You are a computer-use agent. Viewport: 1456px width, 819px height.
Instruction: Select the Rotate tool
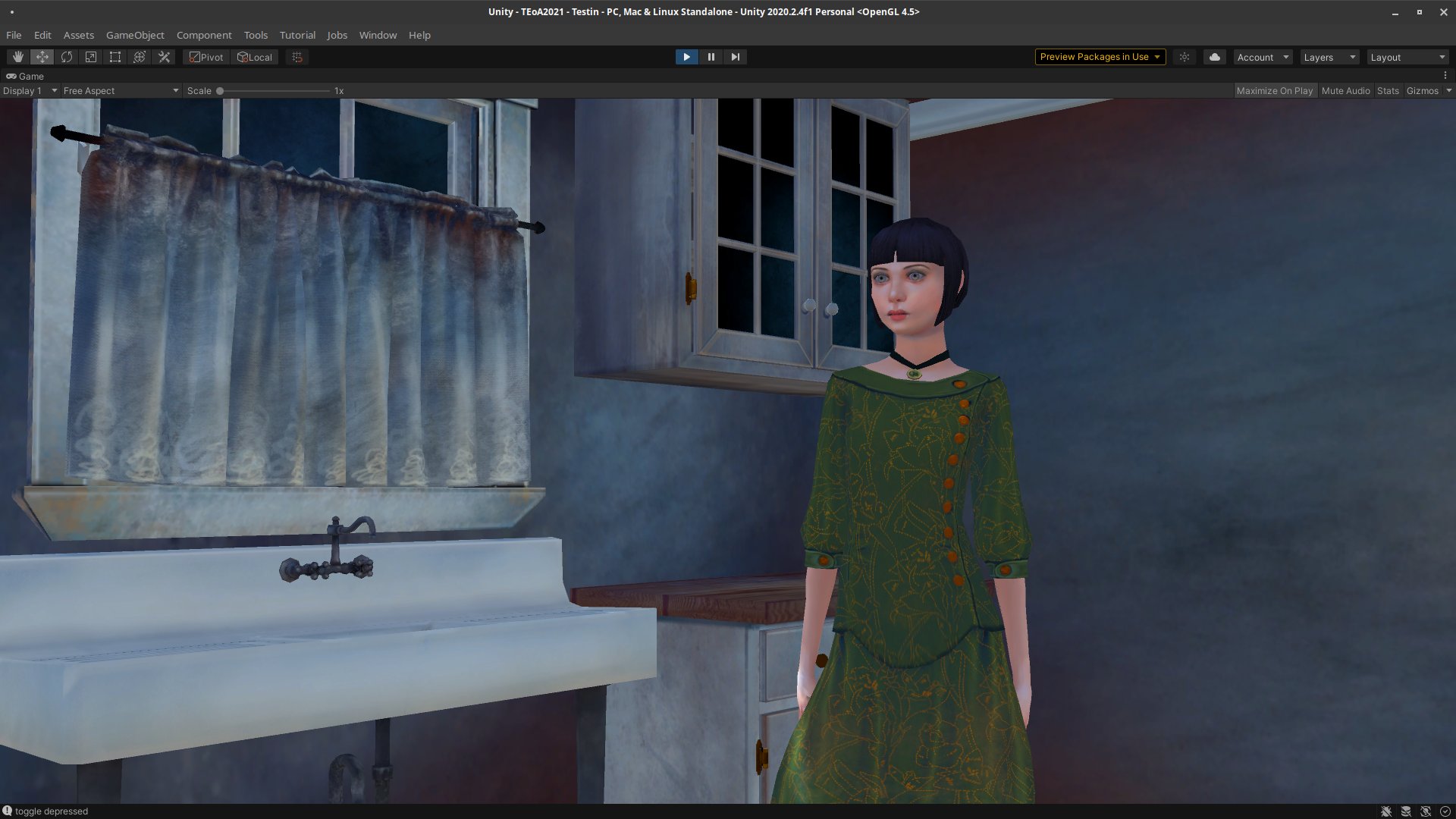coord(67,57)
